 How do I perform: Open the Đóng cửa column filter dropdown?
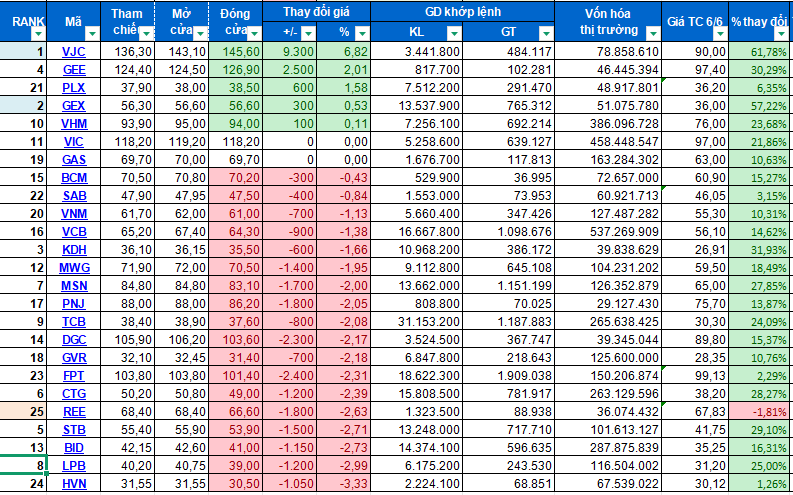[254, 34]
